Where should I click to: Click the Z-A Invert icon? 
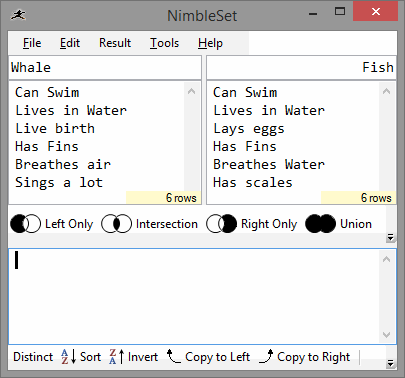coord(117,357)
